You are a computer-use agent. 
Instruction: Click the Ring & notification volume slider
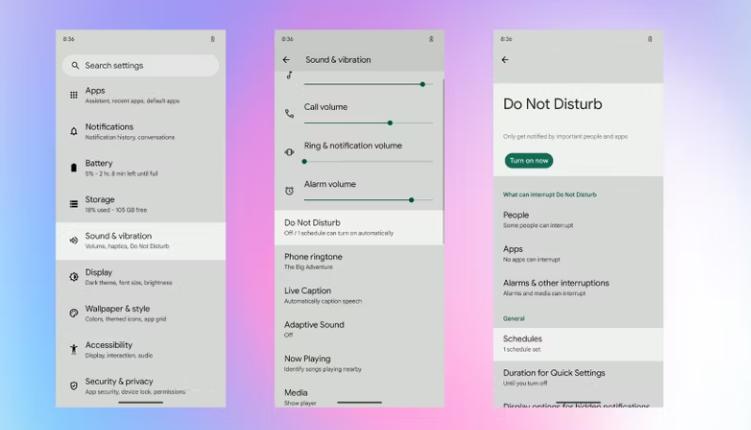click(368, 161)
